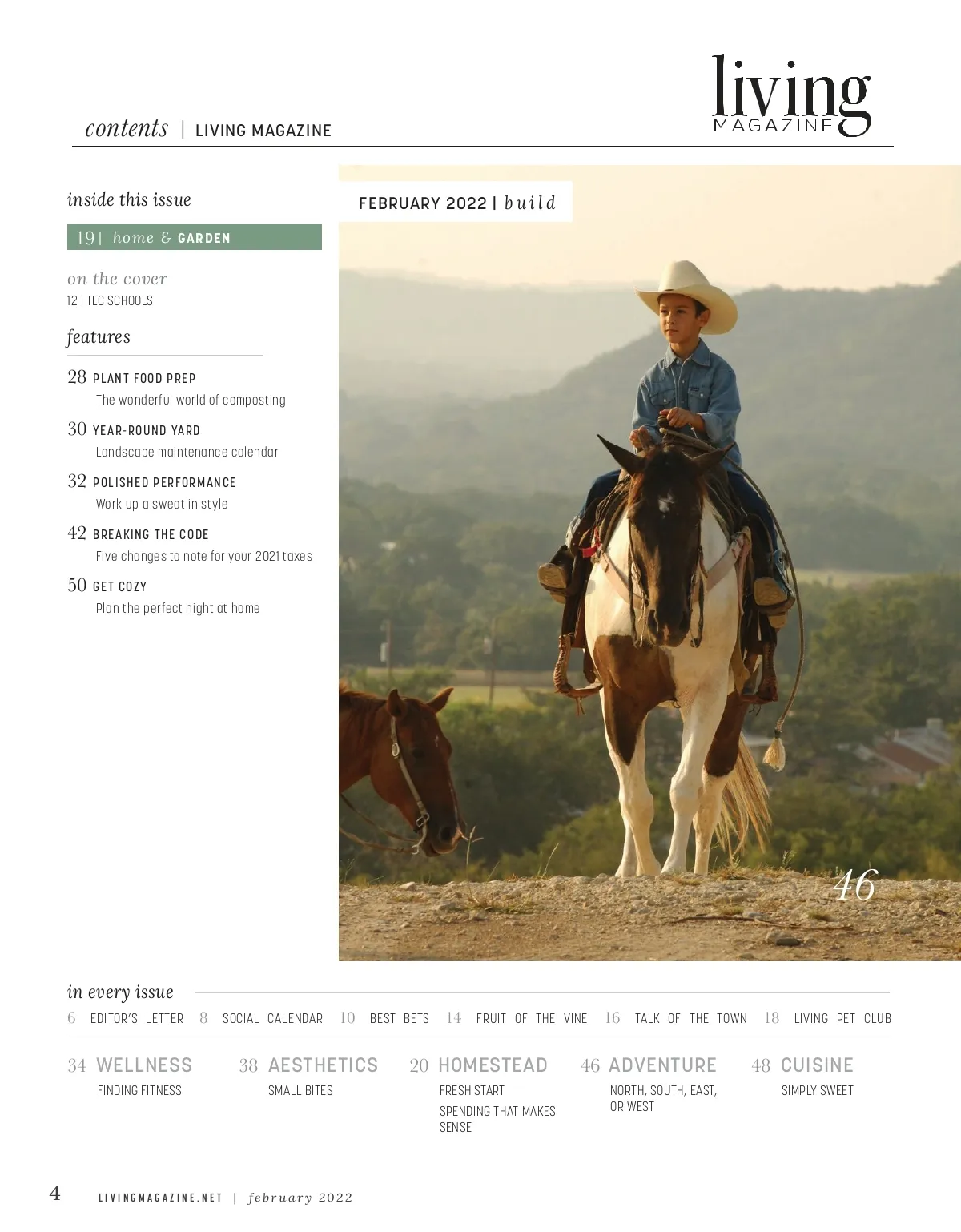Select Breaking the Code article

151,534
